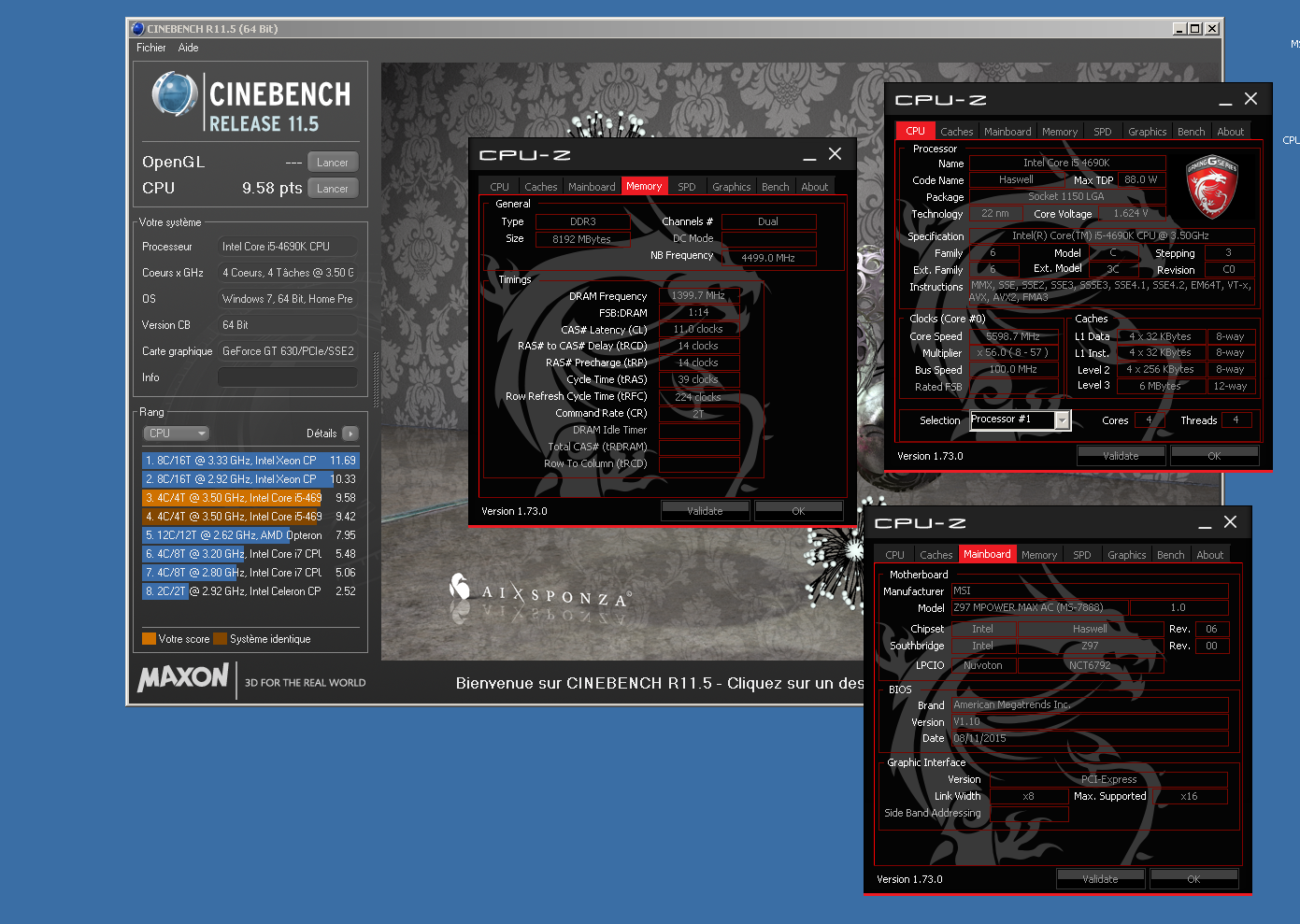Image resolution: width=1300 pixels, height=924 pixels.
Task: Close the CPU-Z Mainboard window
Action: [x=1230, y=522]
